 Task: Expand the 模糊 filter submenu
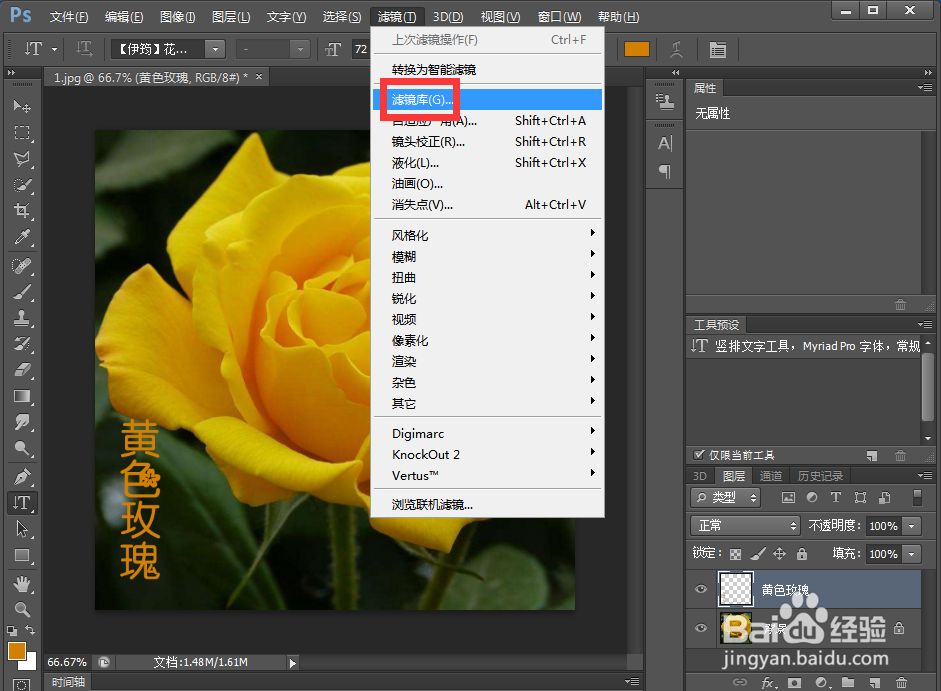point(487,256)
